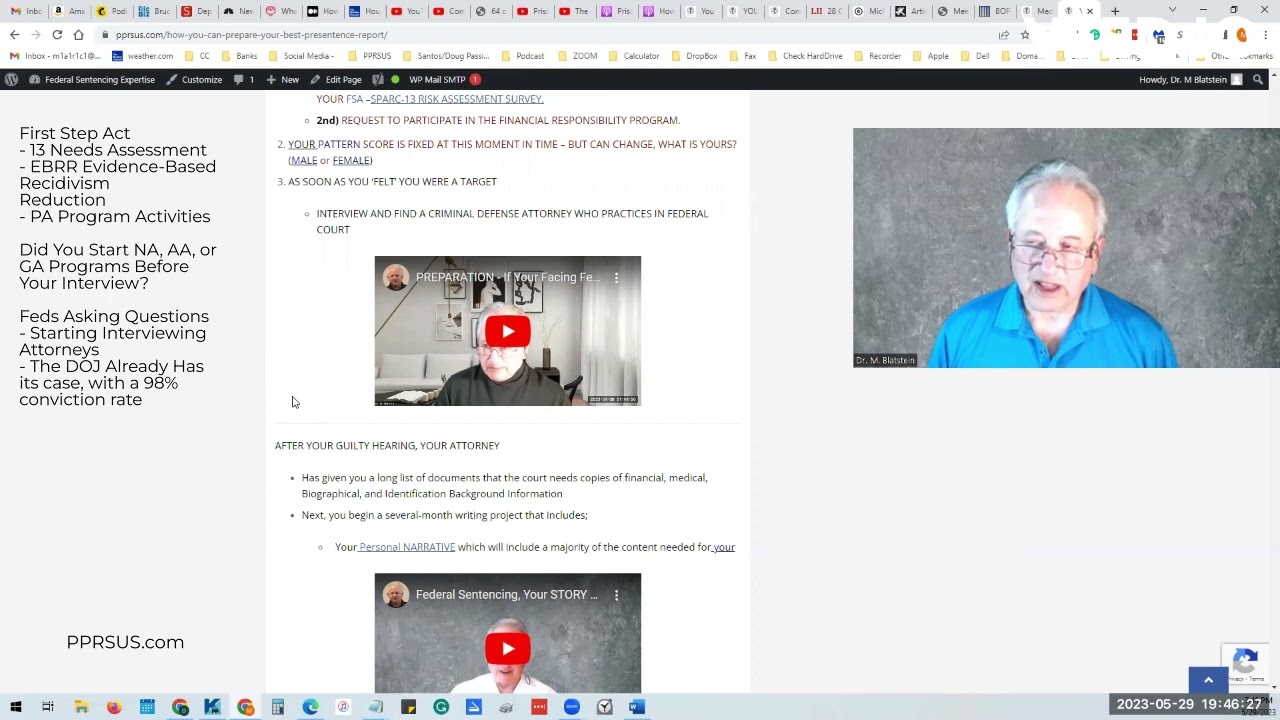This screenshot has height=720, width=1280.
Task: Open the share page icon in address bar
Action: pyautogui.click(x=1004, y=35)
